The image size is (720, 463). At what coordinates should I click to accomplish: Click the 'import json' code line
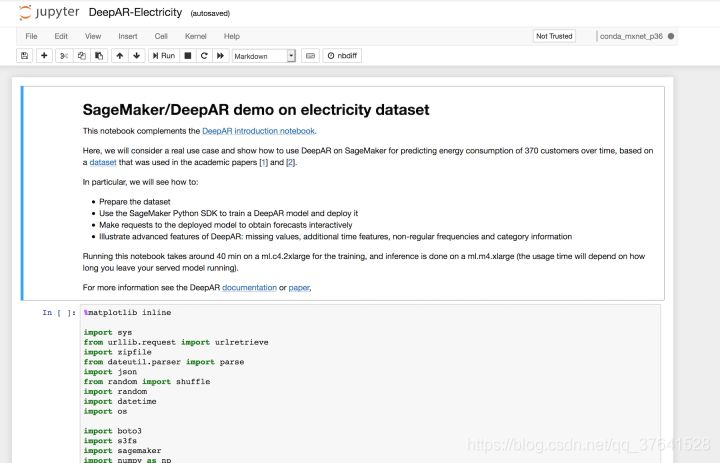click(110, 372)
